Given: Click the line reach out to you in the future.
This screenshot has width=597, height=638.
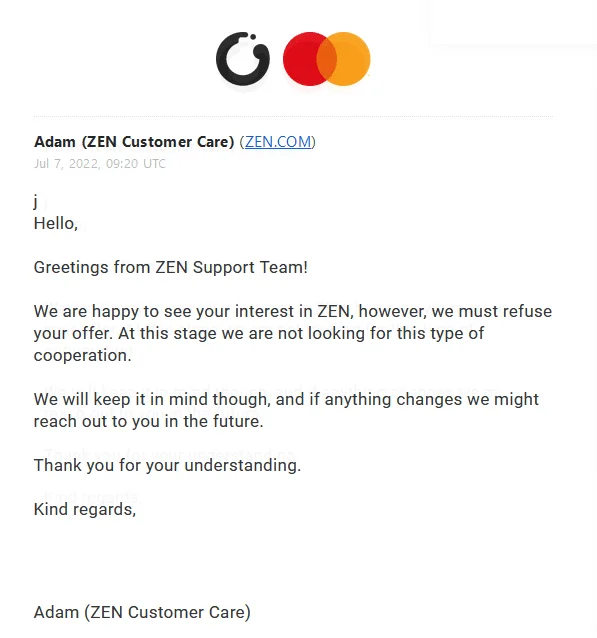Looking at the screenshot, I should pos(149,421).
